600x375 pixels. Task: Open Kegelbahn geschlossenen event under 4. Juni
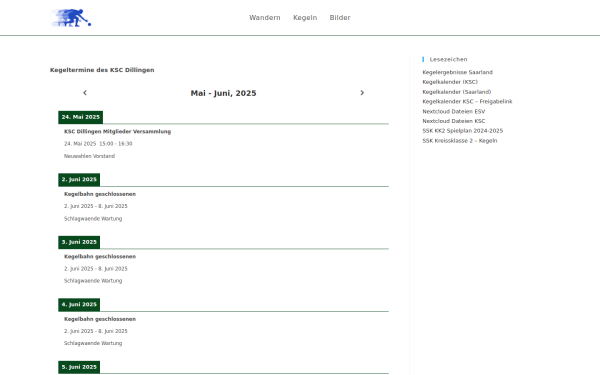(100, 319)
